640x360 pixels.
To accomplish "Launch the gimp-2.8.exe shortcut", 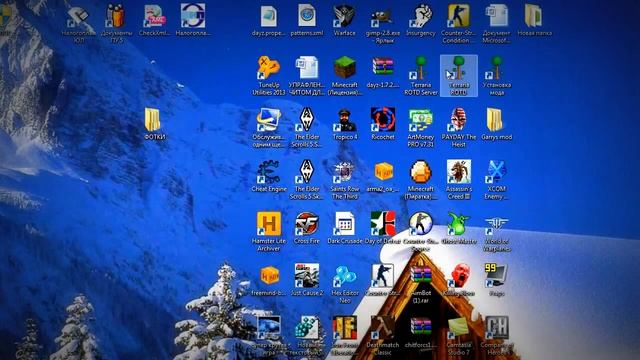I will click(382, 24).
